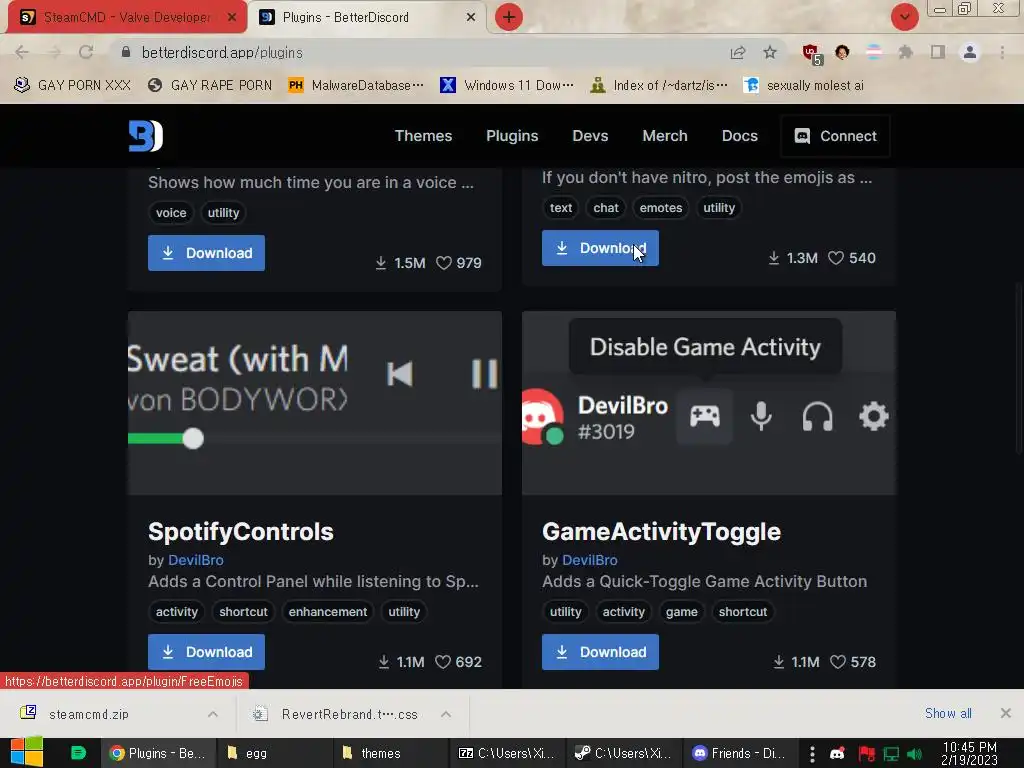Open DevilBro author link under SpotifyControls
The image size is (1024, 768).
pos(196,560)
